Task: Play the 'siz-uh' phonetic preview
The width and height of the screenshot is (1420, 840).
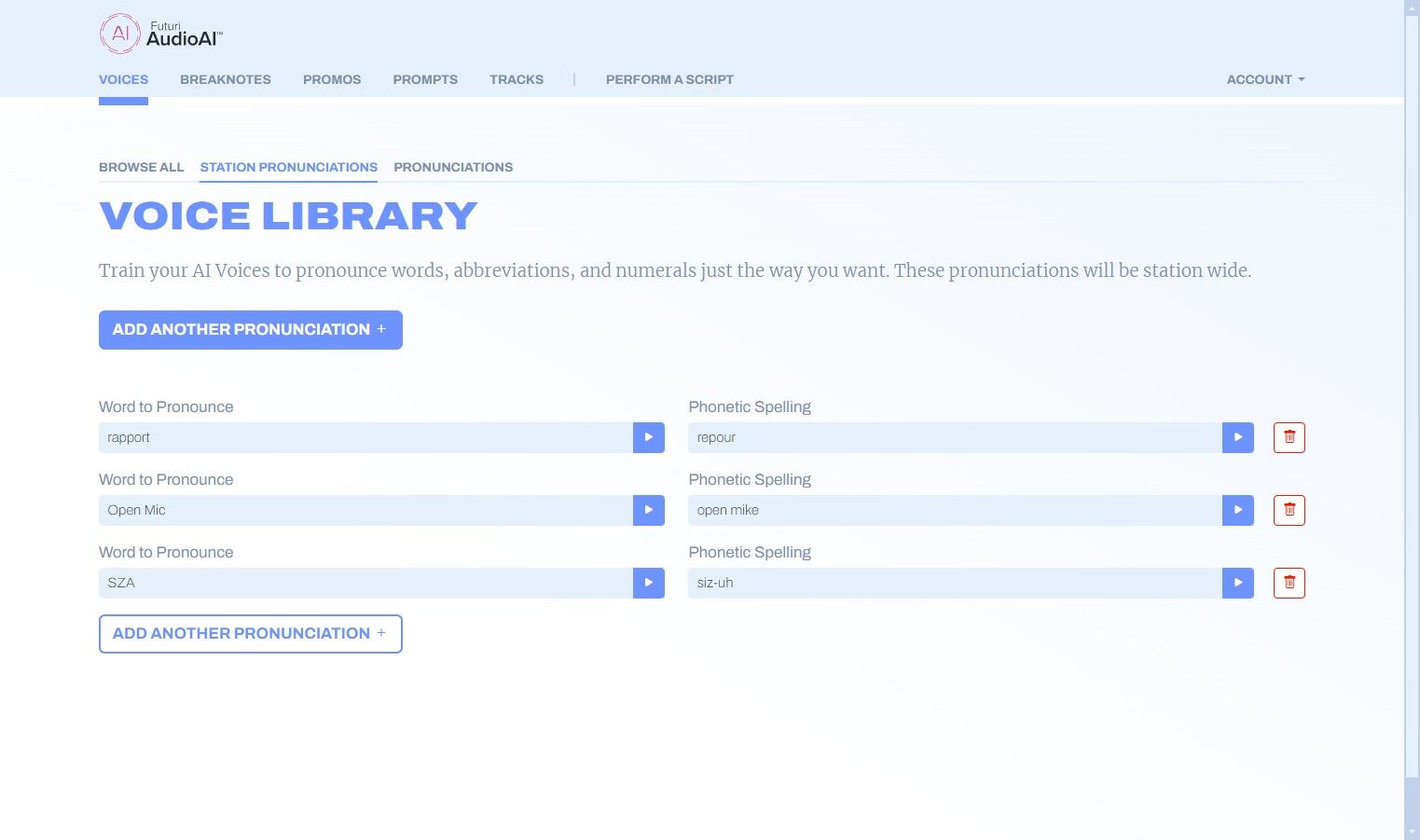Action: 1237,583
